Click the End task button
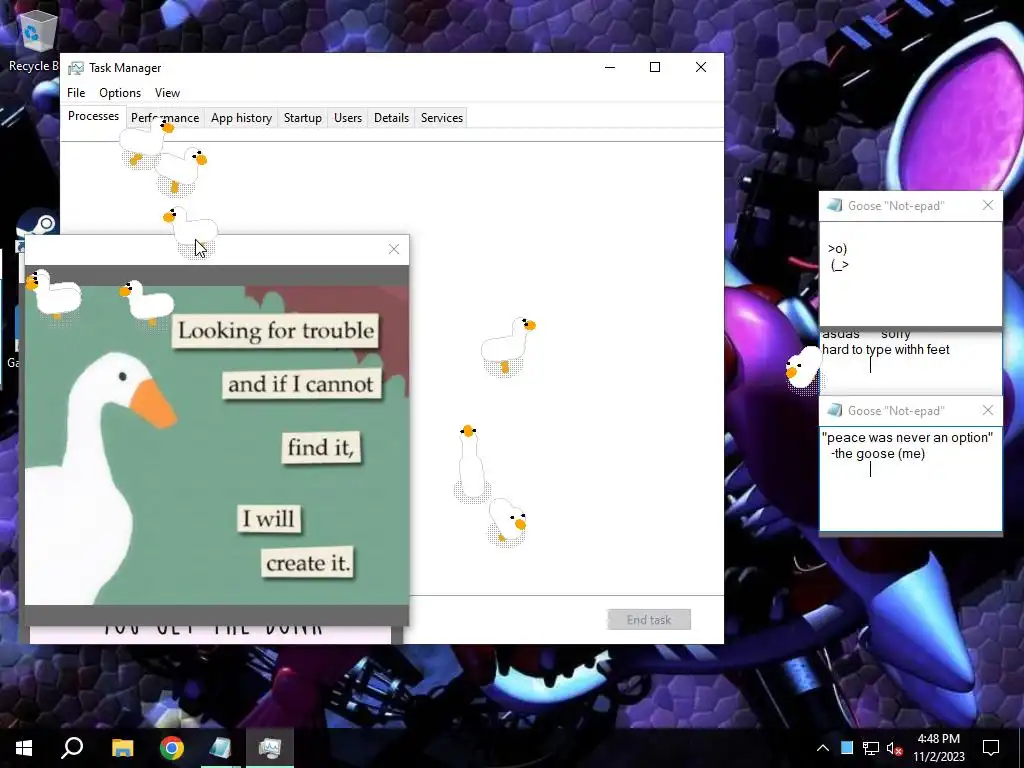This screenshot has height=768, width=1024. [648, 620]
